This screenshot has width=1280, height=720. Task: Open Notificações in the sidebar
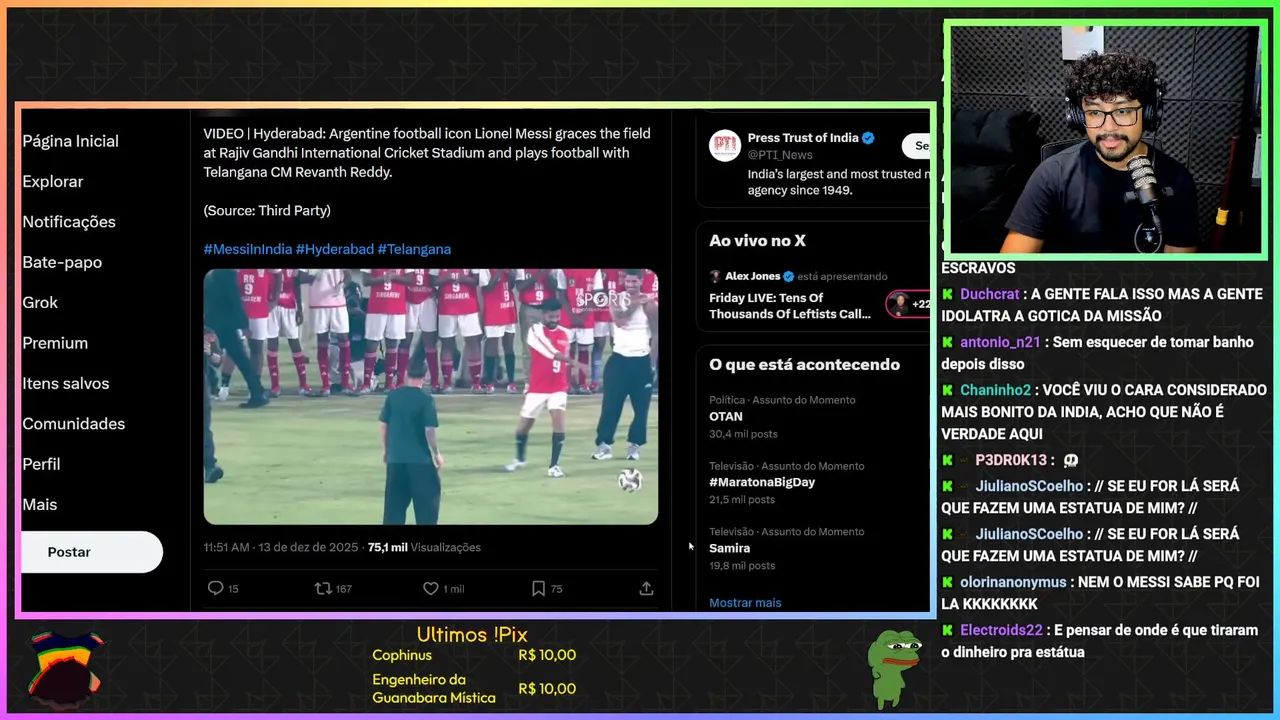(x=69, y=222)
